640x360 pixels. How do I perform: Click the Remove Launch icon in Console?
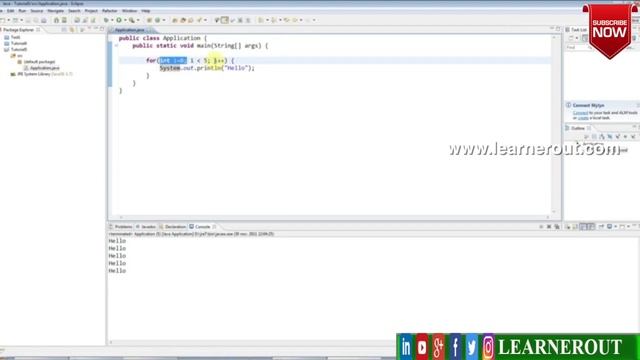click(x=549, y=227)
